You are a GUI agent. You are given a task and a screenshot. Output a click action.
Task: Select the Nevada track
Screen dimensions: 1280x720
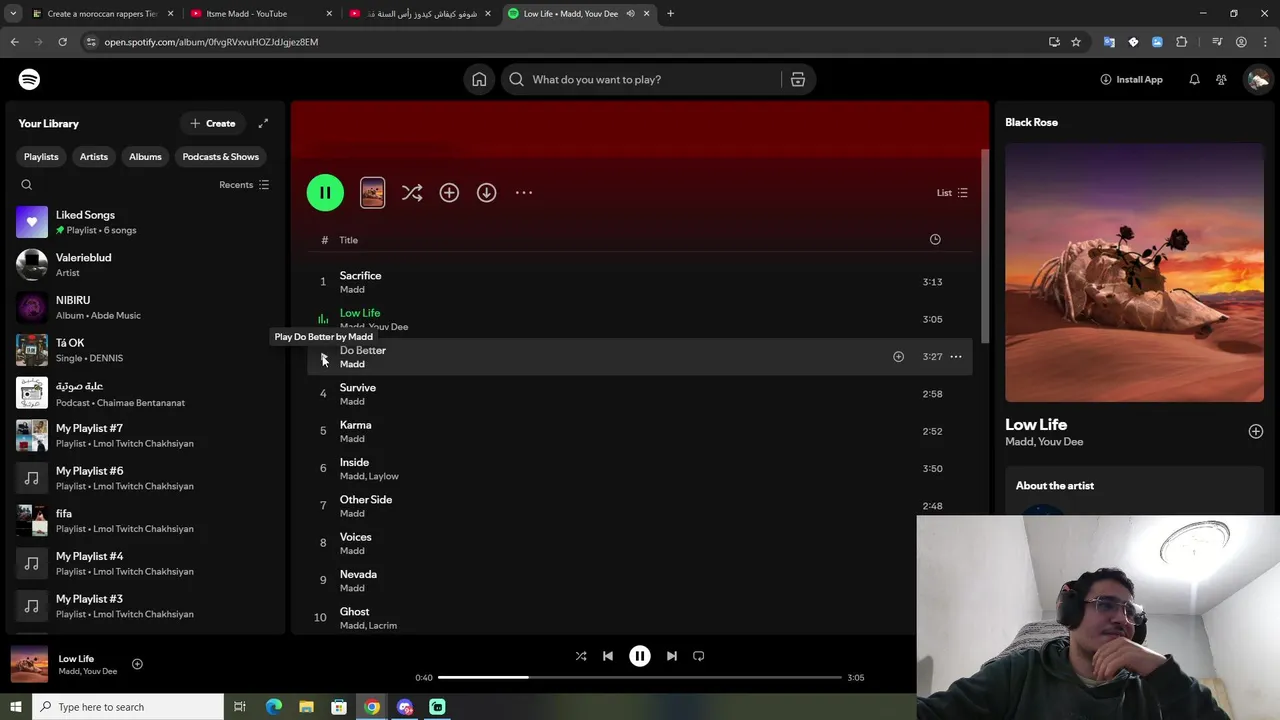pyautogui.click(x=639, y=580)
